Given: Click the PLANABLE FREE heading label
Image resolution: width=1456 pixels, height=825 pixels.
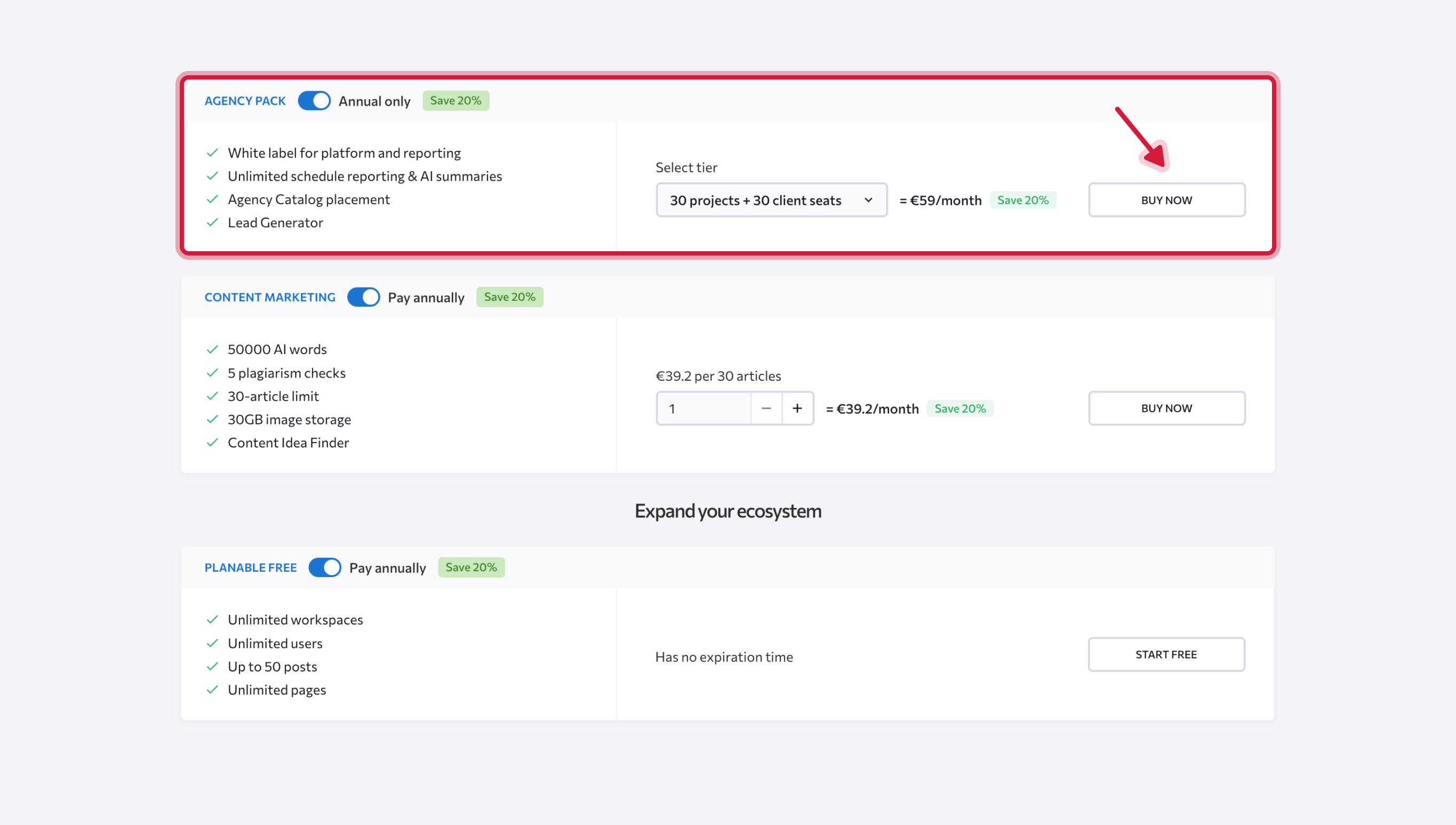Looking at the screenshot, I should point(251,567).
